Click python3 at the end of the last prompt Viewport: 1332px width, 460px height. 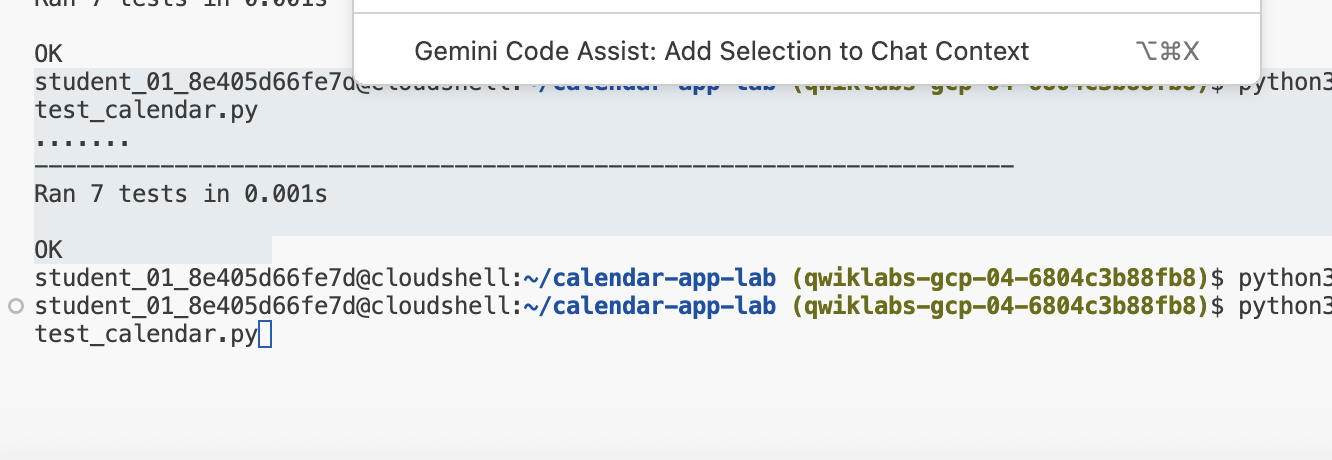tap(1284, 306)
